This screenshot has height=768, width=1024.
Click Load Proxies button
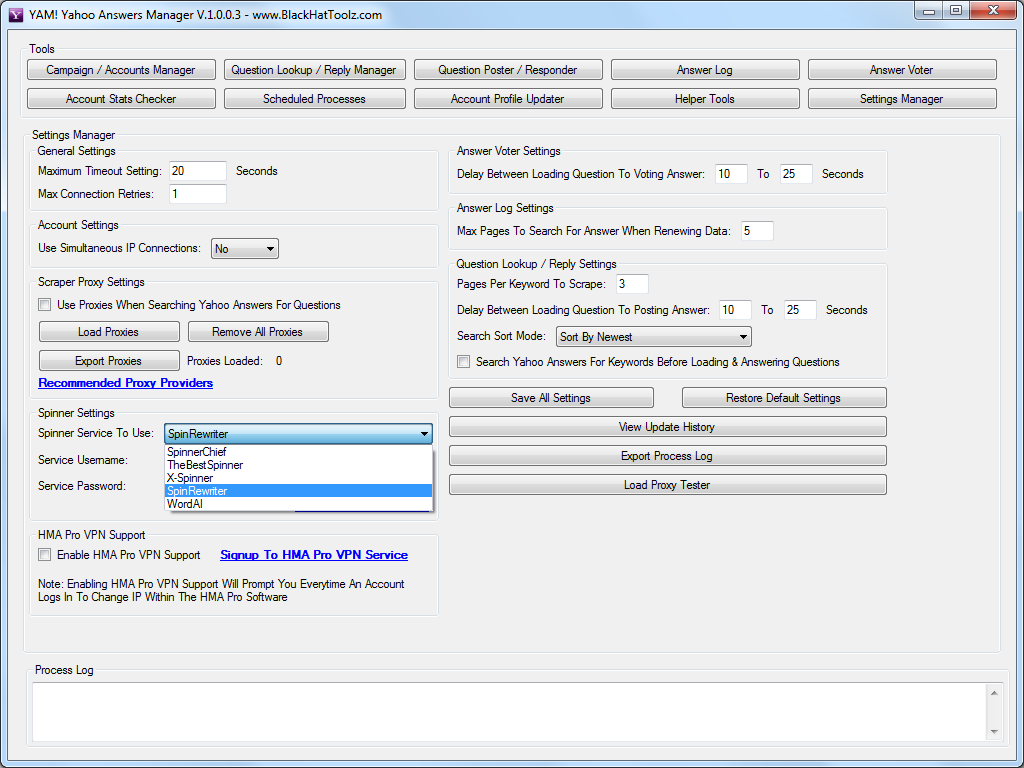[109, 332]
